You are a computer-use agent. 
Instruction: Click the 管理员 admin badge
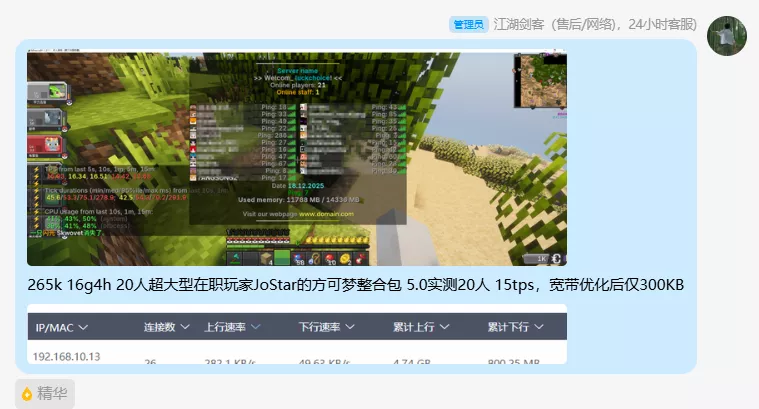click(469, 24)
